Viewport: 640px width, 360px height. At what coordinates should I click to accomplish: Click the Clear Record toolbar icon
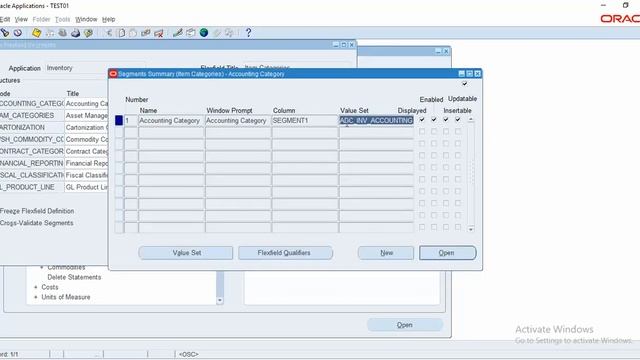point(146,33)
